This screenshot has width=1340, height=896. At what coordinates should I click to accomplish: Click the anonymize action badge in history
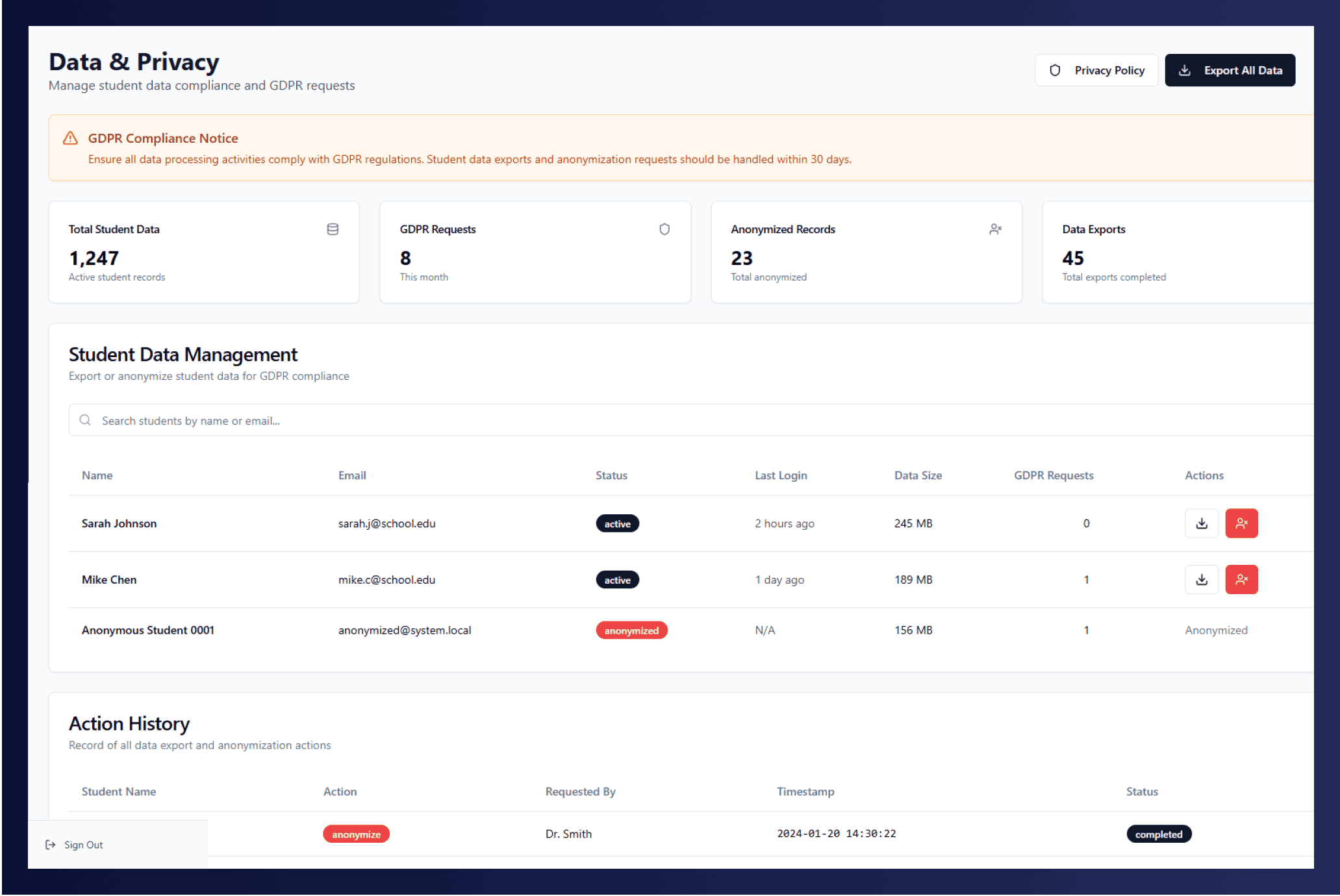tap(356, 834)
